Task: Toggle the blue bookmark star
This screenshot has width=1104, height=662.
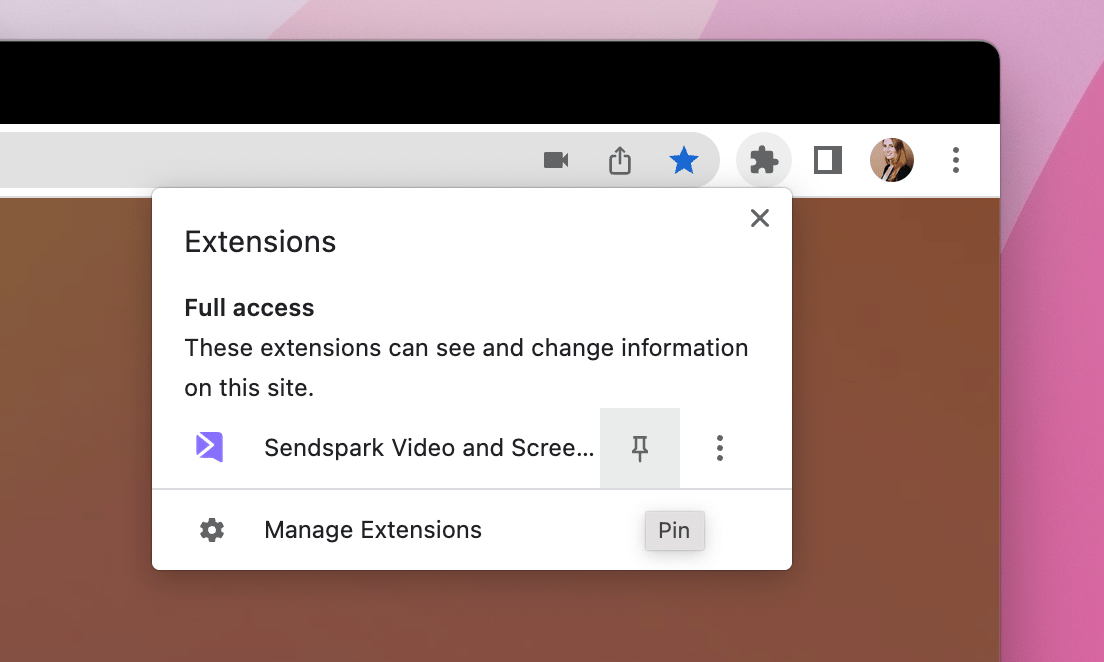Action: coord(683,161)
